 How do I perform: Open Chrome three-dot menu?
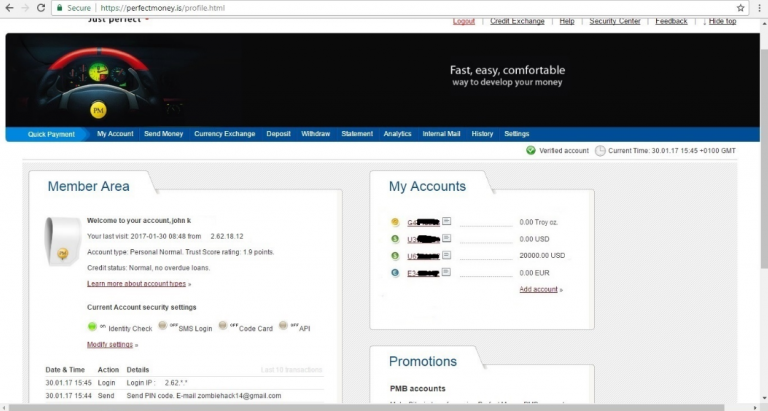pyautogui.click(x=759, y=8)
